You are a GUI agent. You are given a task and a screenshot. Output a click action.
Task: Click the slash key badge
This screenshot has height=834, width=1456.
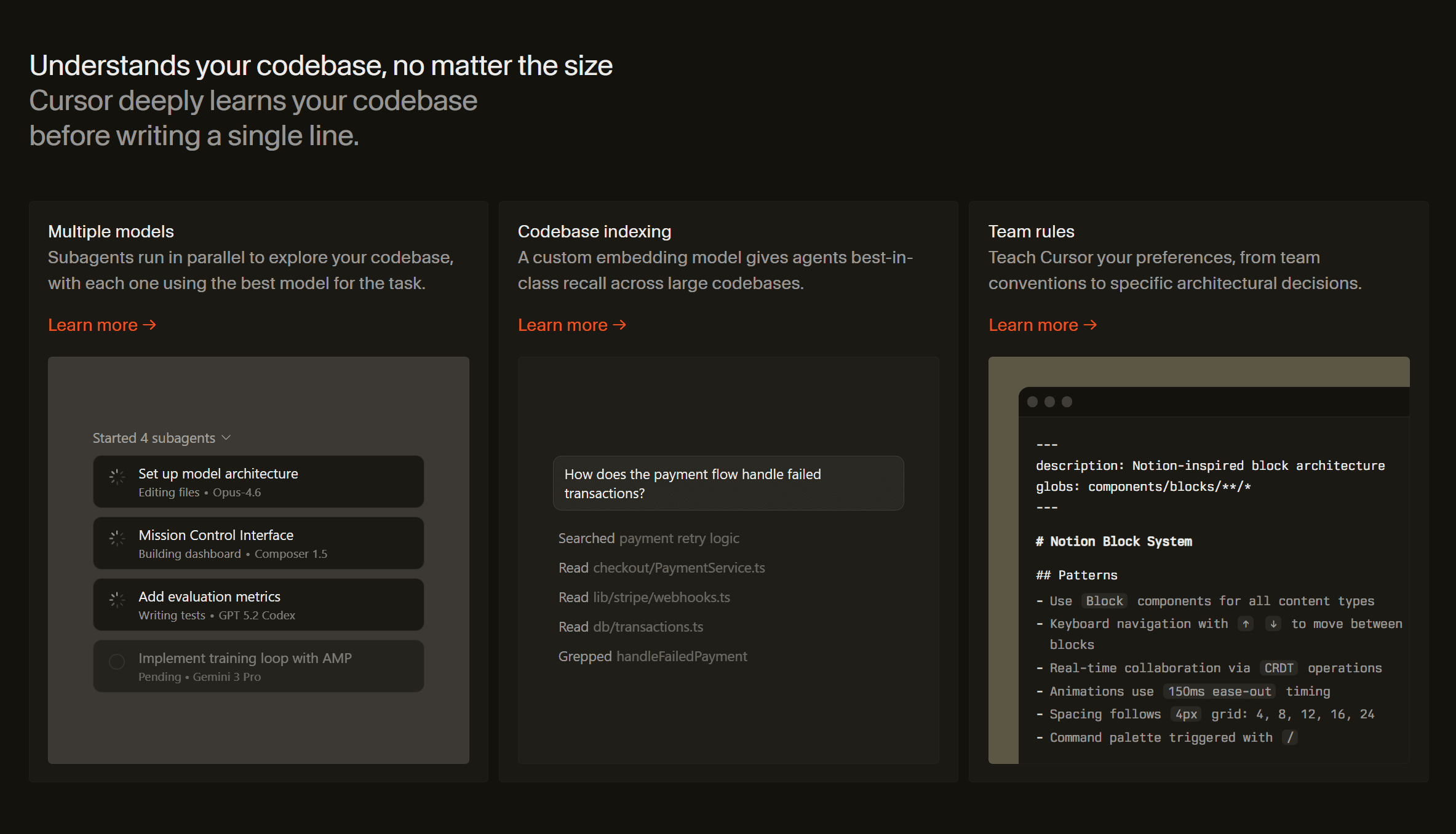tap(1290, 737)
